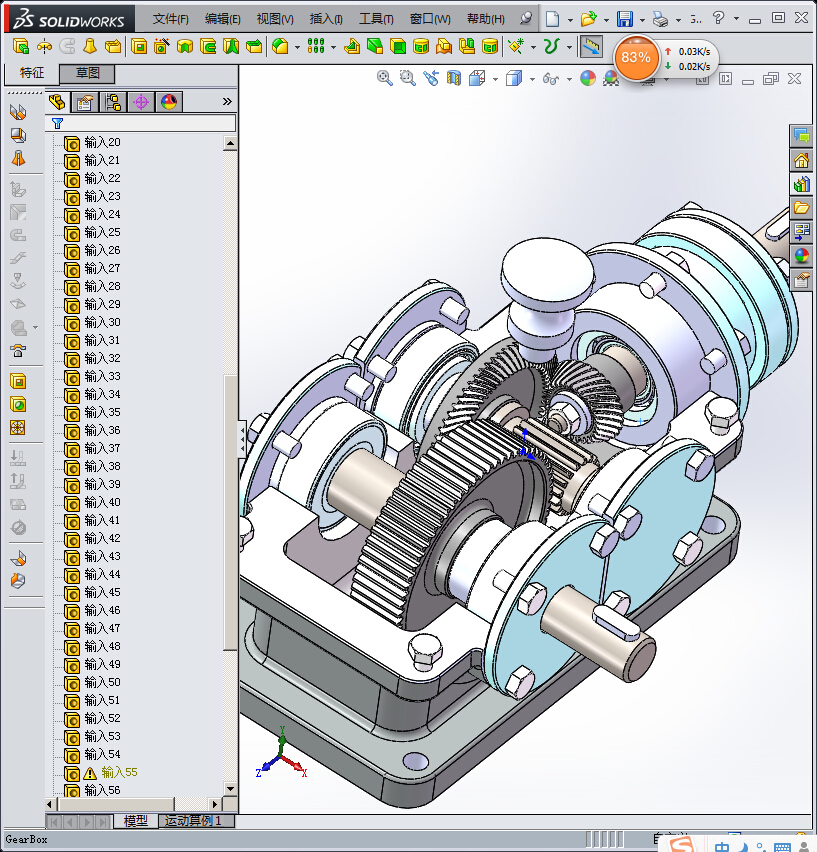Open the 帮助(H) menu
The width and height of the screenshot is (817, 852).
click(486, 19)
